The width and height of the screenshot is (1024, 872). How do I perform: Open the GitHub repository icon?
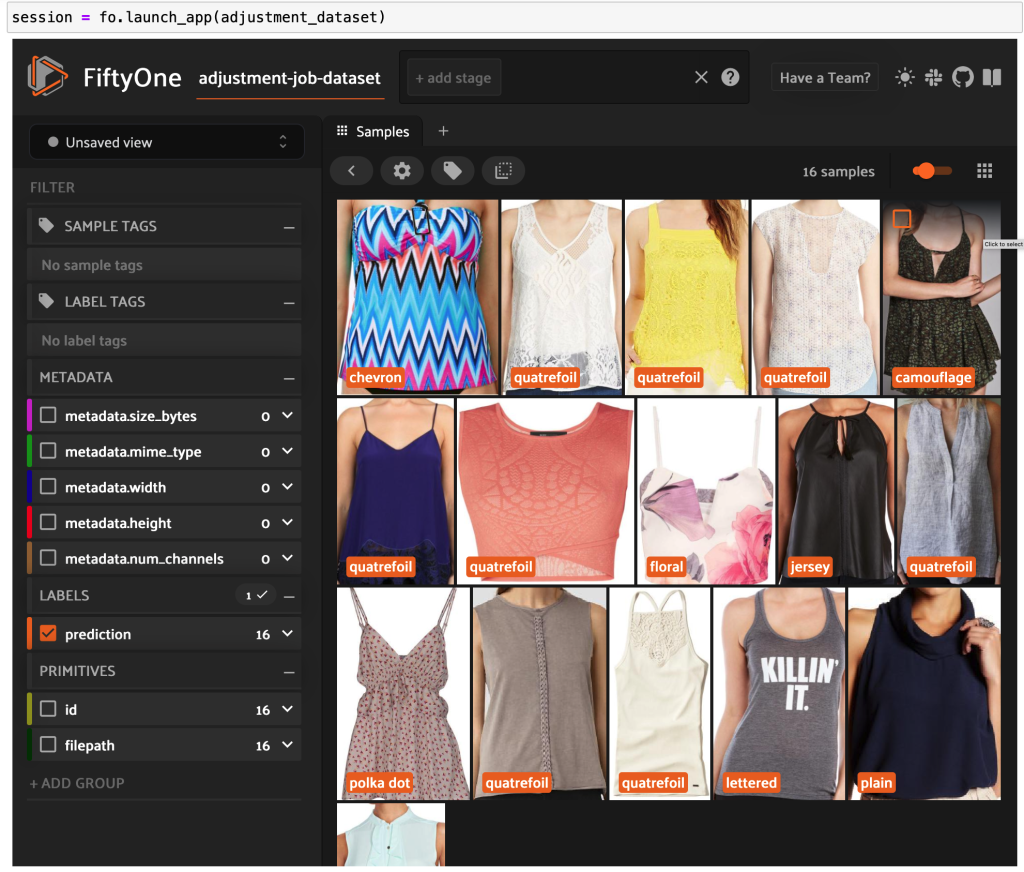click(962, 78)
